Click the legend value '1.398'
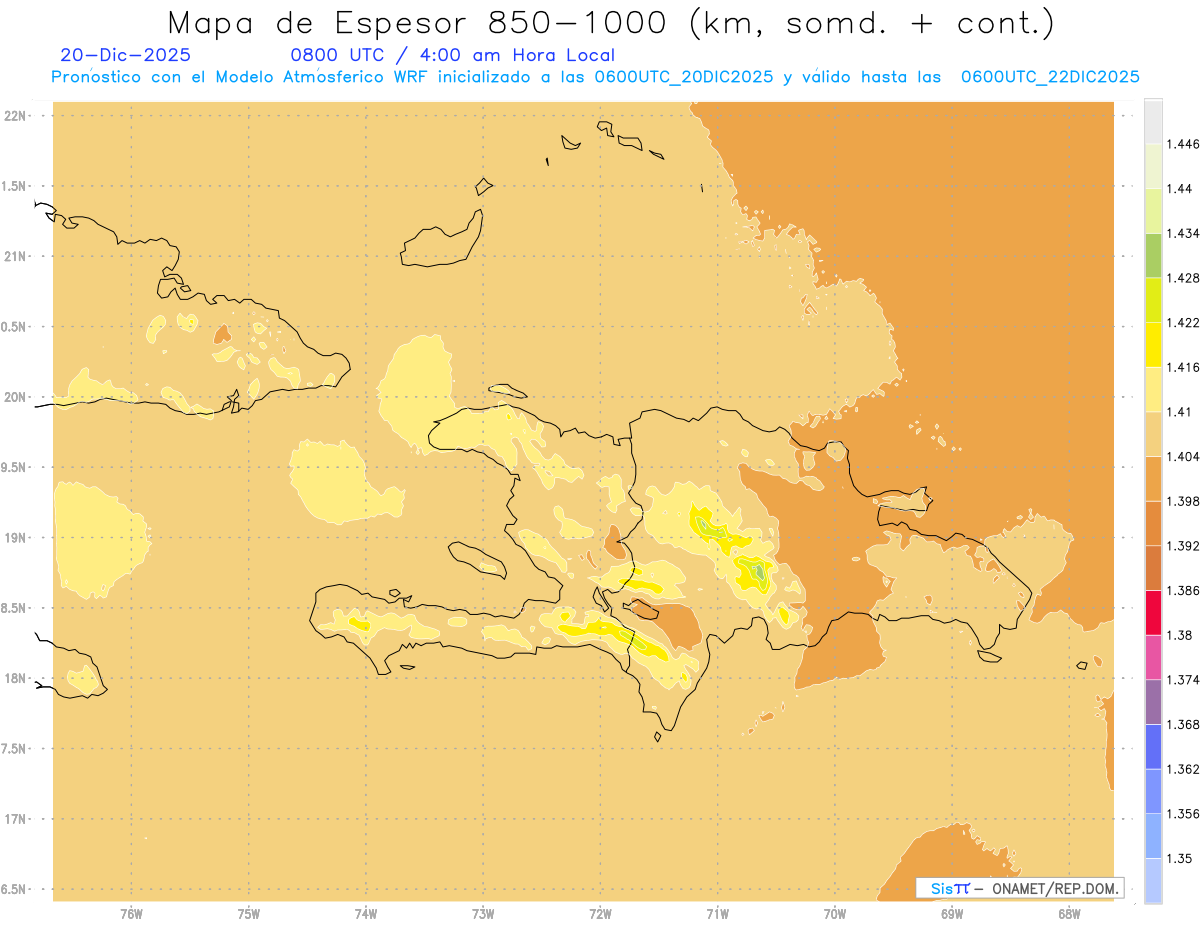 pos(1183,501)
